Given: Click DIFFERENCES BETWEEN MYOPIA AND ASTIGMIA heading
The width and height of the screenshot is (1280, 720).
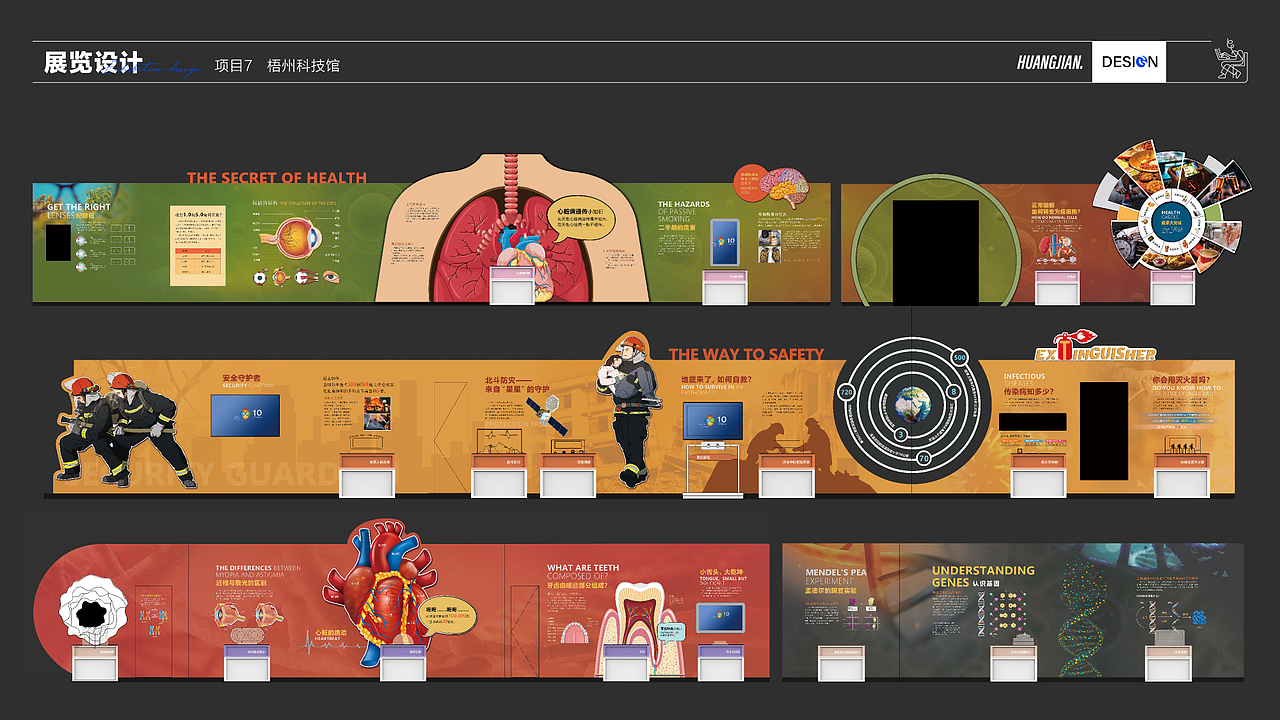Looking at the screenshot, I should [x=258, y=572].
